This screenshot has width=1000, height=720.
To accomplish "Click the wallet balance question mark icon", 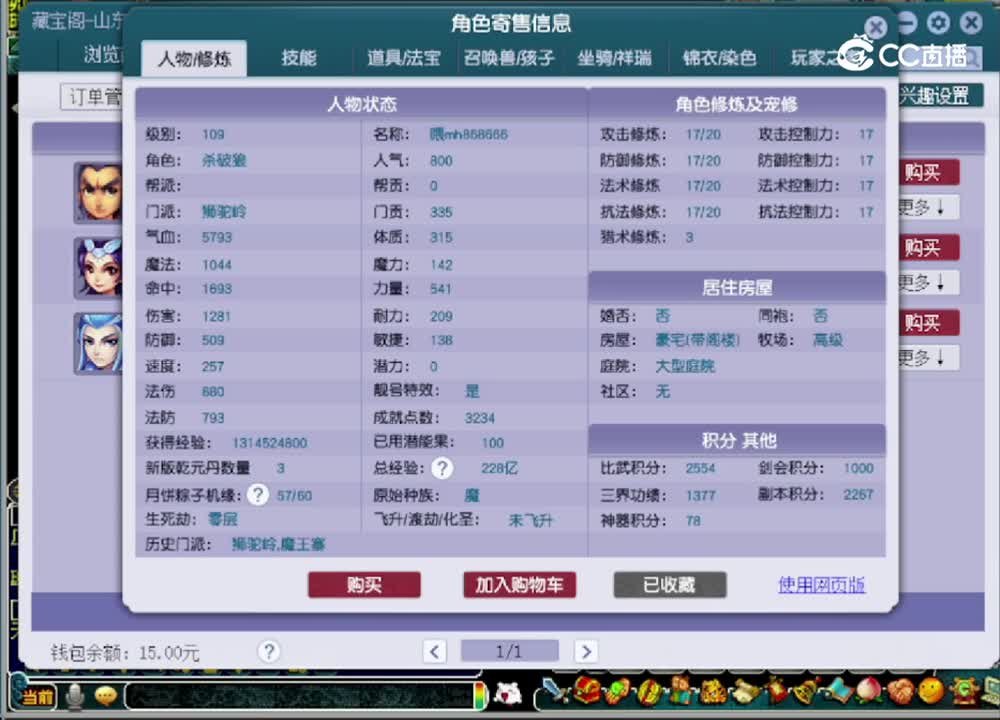I will click(268, 651).
